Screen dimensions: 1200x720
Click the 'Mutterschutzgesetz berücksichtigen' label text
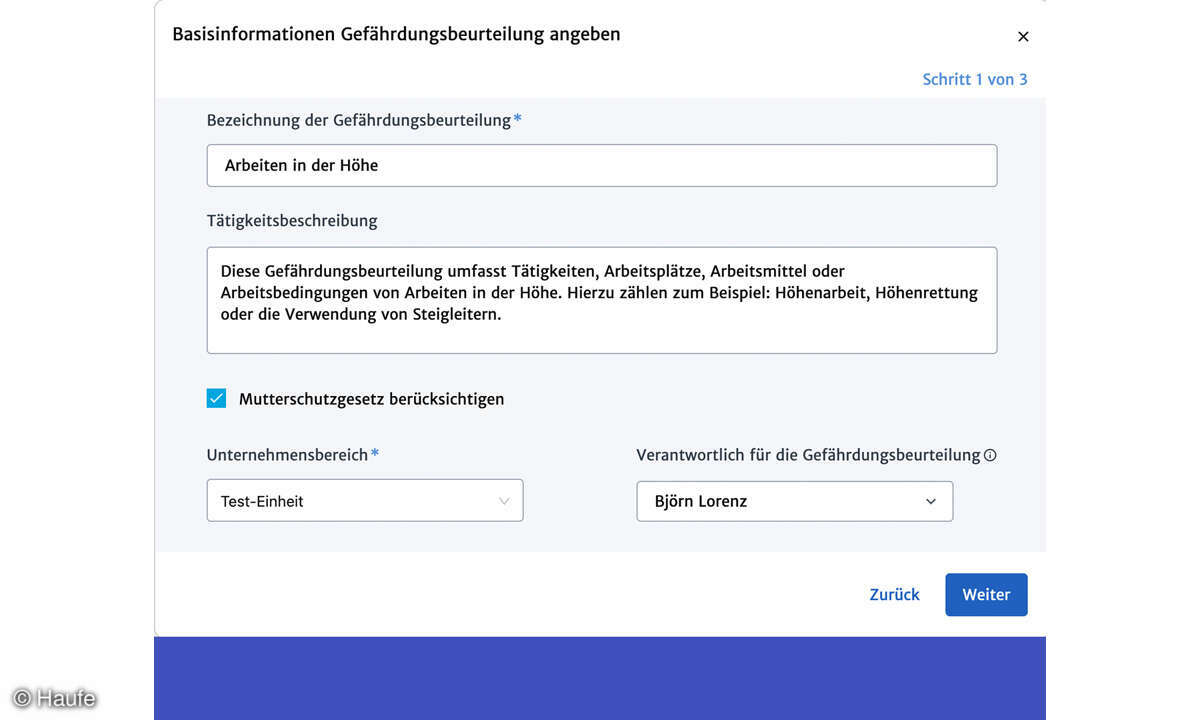[371, 399]
